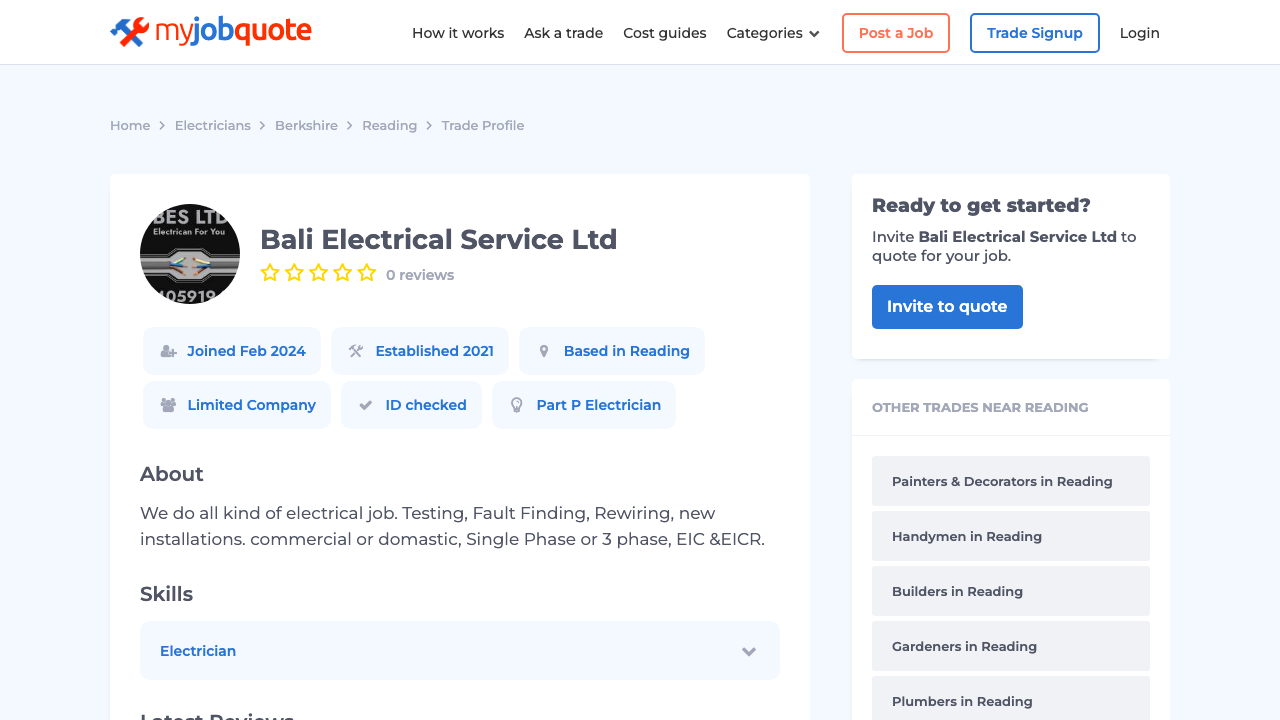This screenshot has height=720, width=1280.
Task: Click the checkmark icon beside ID checked
Action: (x=367, y=404)
